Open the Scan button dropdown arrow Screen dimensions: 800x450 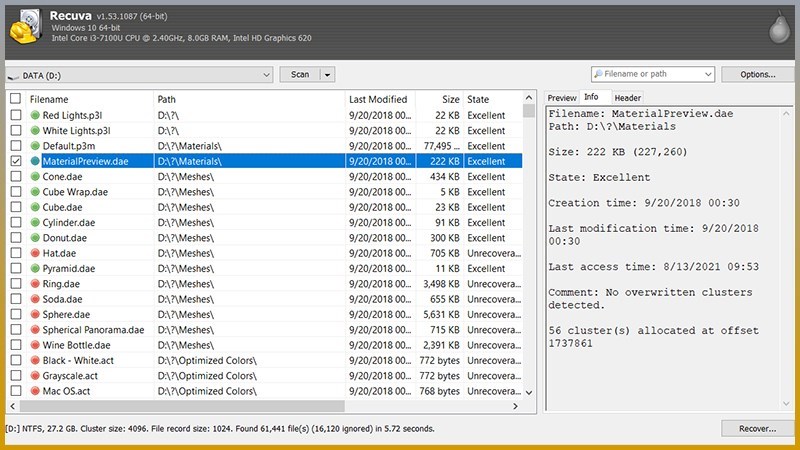[x=328, y=74]
